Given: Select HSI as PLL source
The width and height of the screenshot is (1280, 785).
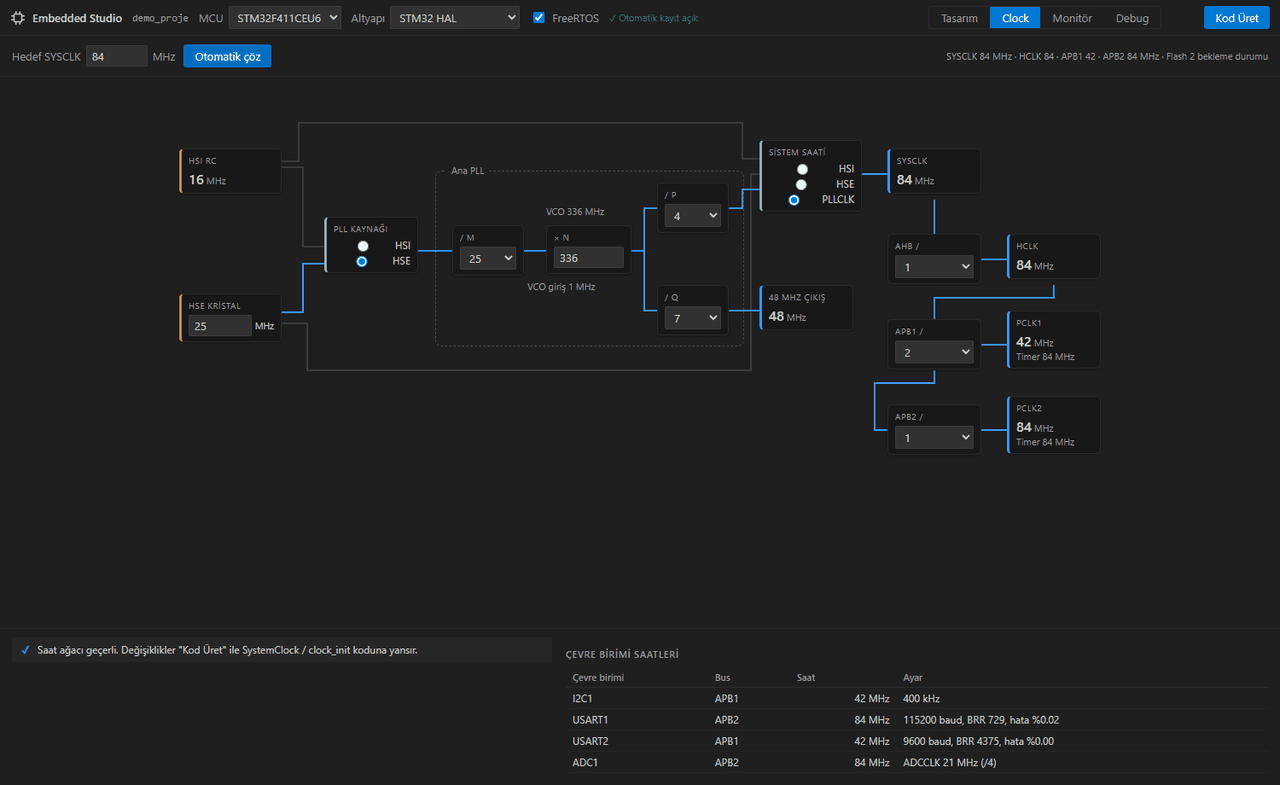Looking at the screenshot, I should tap(363, 245).
